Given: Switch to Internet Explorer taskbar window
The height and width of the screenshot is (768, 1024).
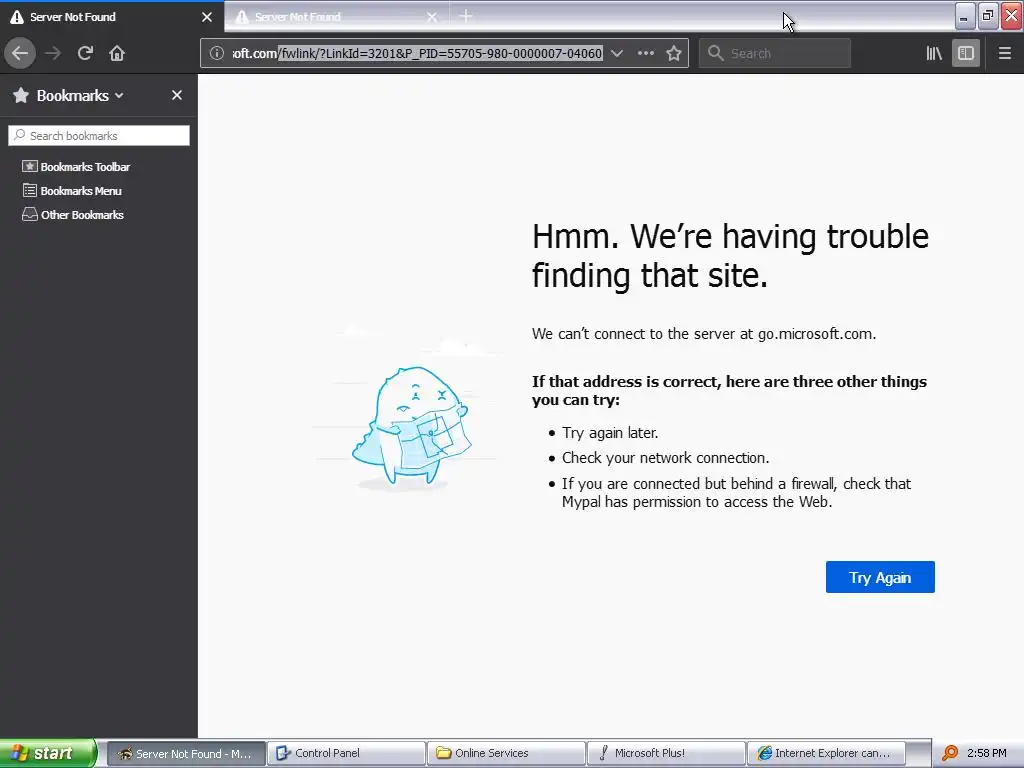Looking at the screenshot, I should tap(826, 753).
